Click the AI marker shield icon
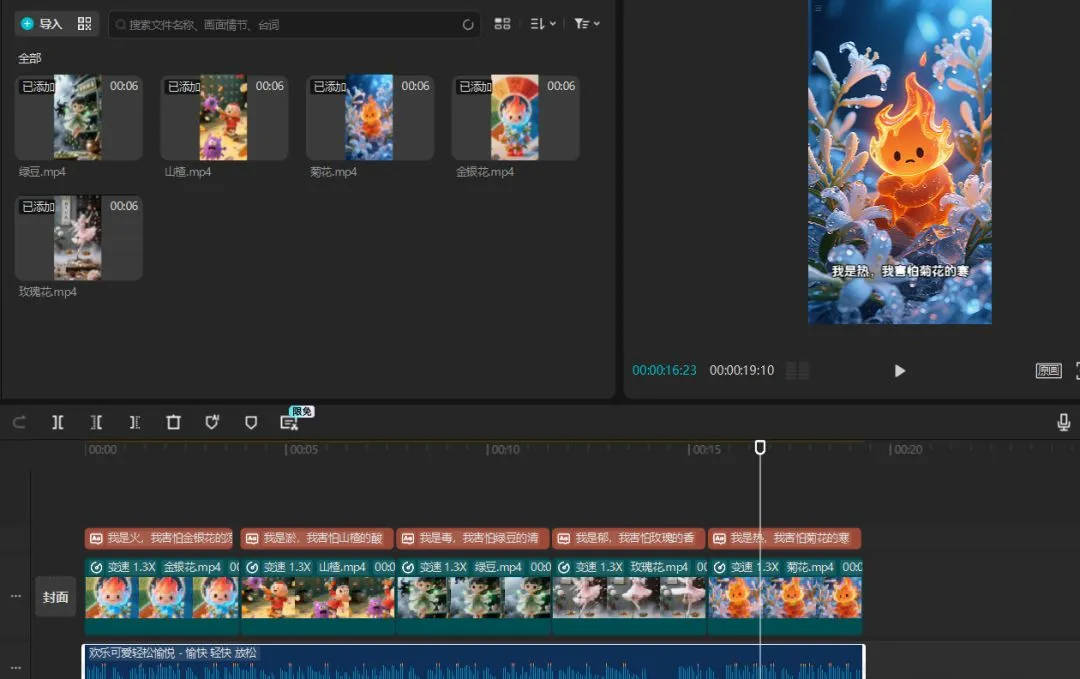The width and height of the screenshot is (1080, 679). (212, 422)
